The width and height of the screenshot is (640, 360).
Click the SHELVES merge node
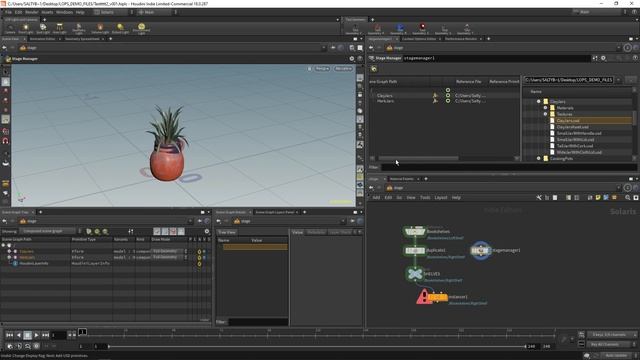tap(415, 273)
